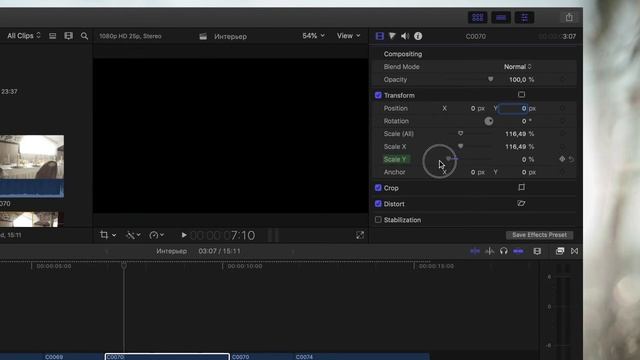Uncheck the Distort checkbox
This screenshot has width=640, height=360.
click(x=378, y=204)
